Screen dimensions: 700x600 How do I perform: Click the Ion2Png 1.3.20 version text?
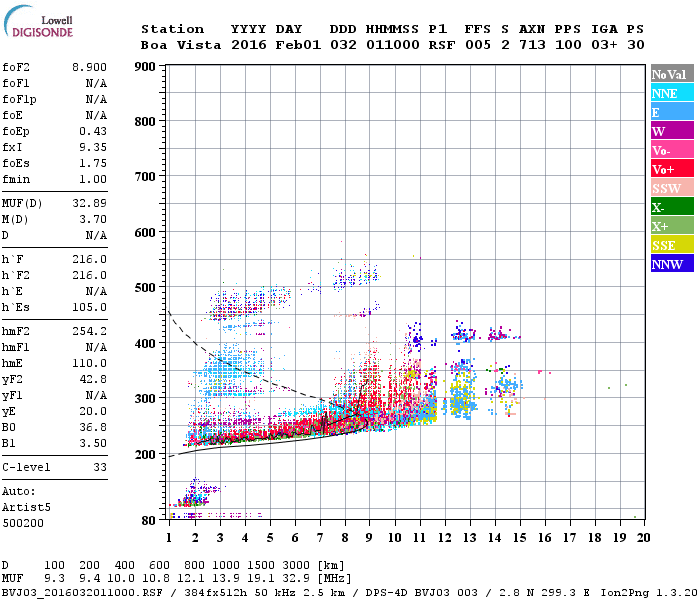pos(649,593)
